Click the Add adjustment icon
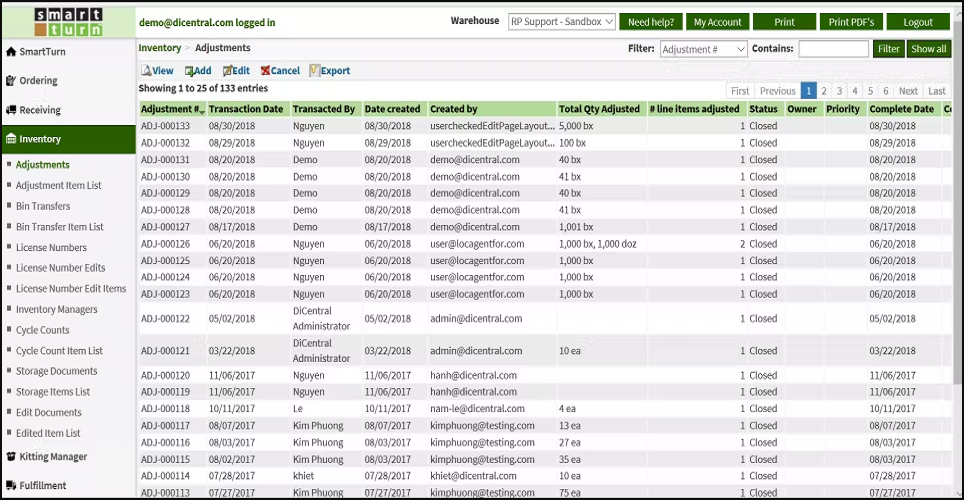964x500 pixels. click(190, 71)
